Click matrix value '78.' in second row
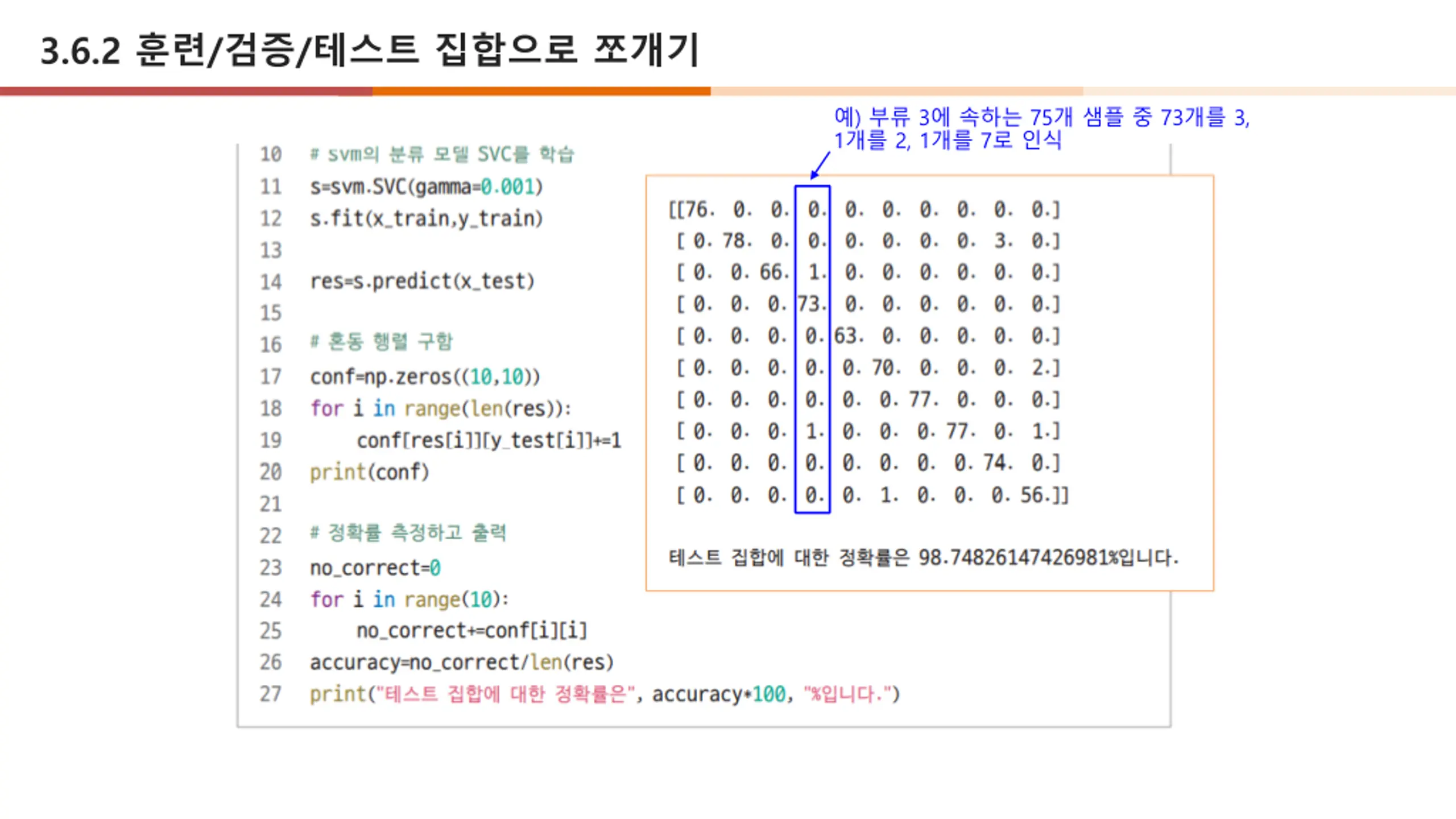 [737, 241]
